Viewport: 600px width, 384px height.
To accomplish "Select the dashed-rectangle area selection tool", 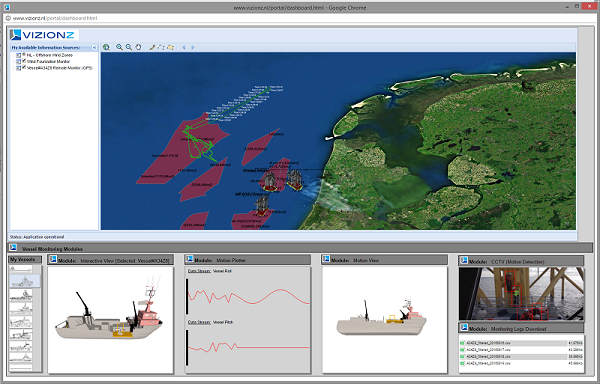I will click(161, 47).
